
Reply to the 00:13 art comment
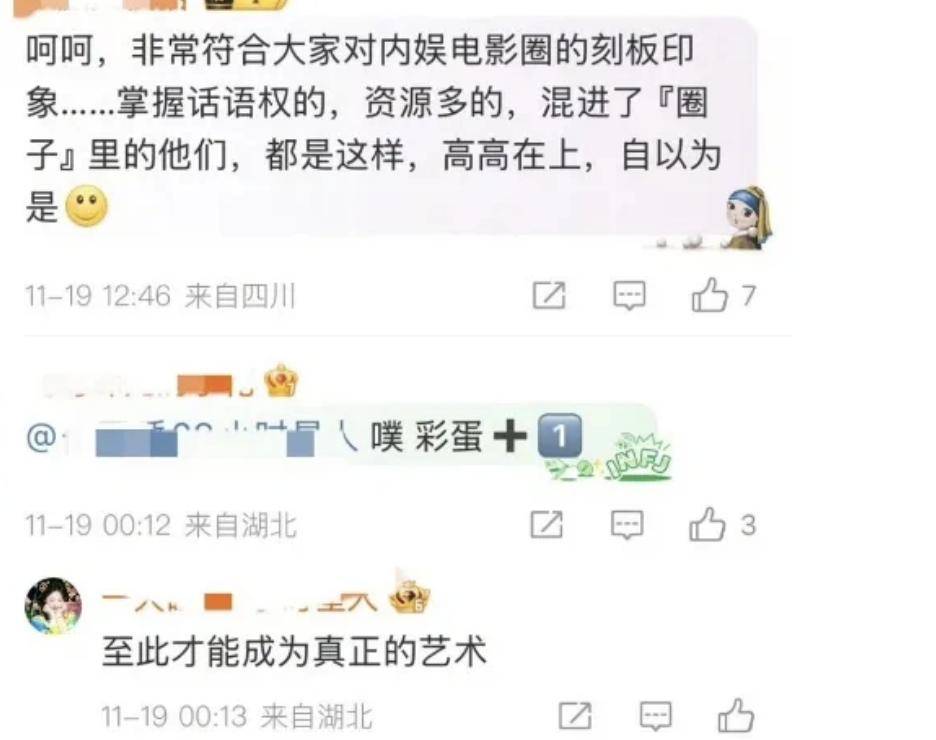655,716
